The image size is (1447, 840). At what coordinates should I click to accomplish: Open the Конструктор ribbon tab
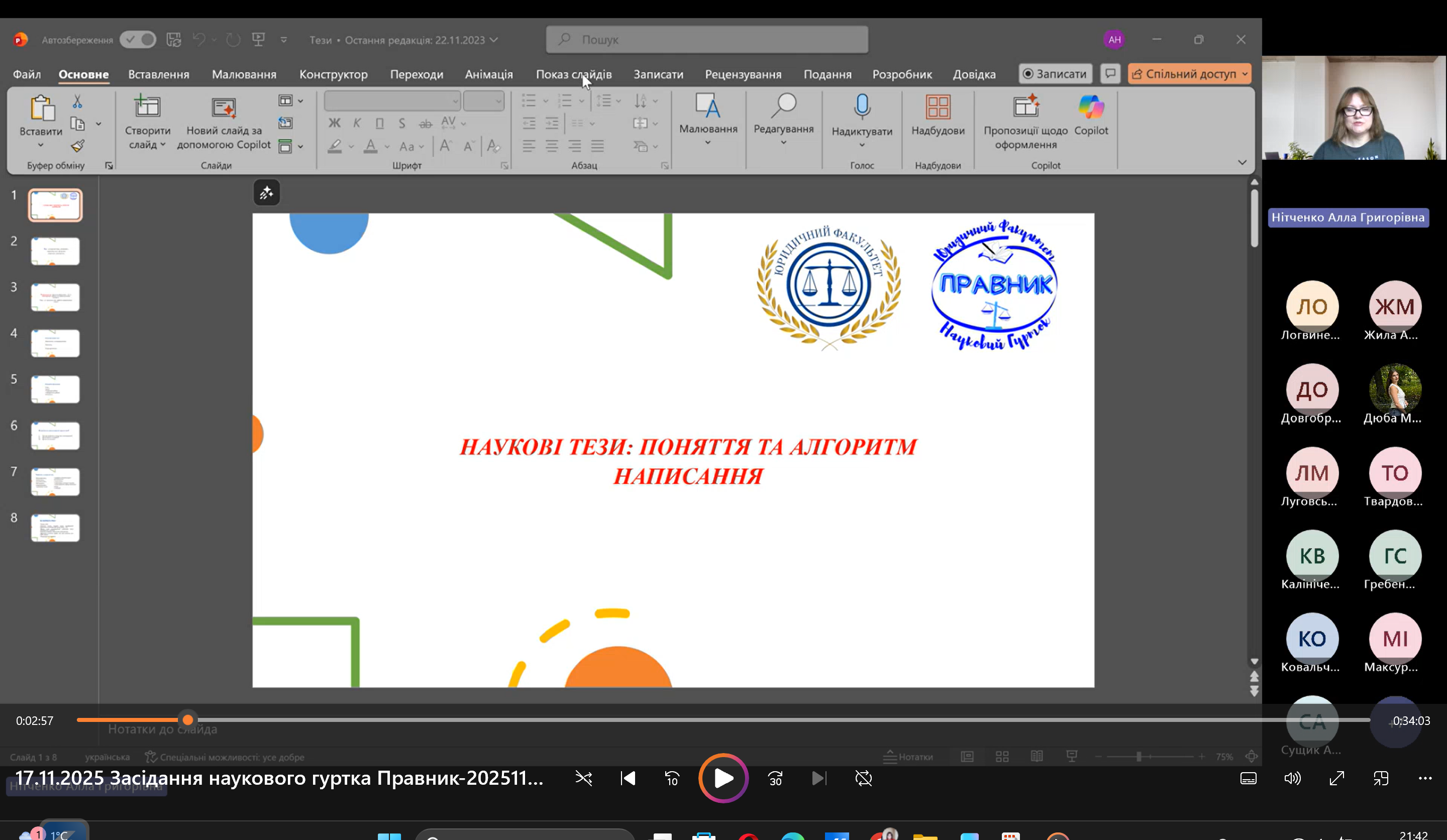pos(333,75)
